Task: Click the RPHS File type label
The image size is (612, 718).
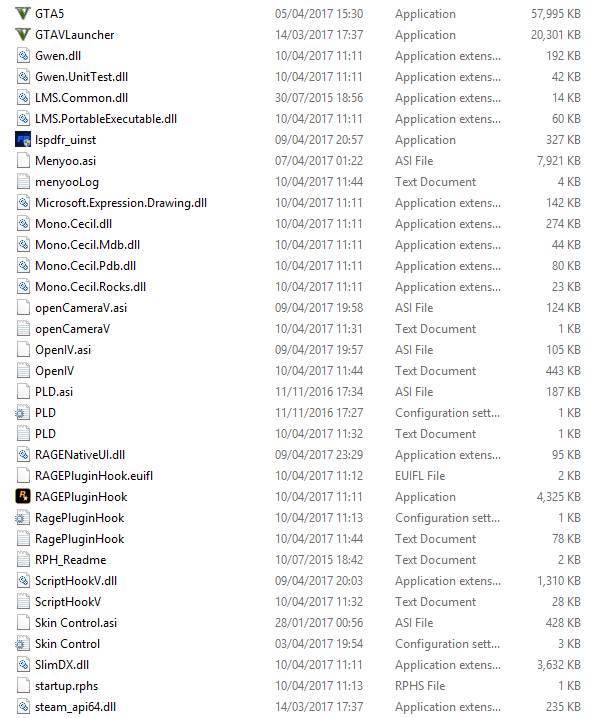Action: 420,686
